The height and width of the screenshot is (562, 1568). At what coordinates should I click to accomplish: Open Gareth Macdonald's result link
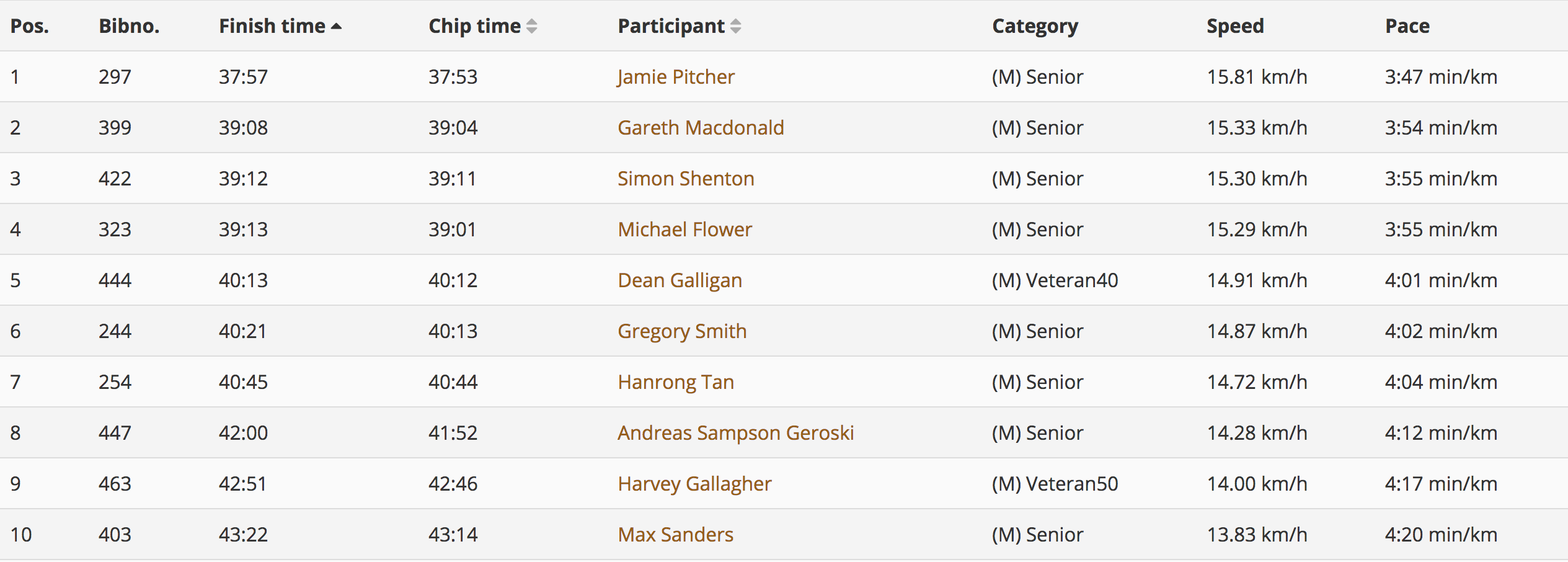point(701,128)
